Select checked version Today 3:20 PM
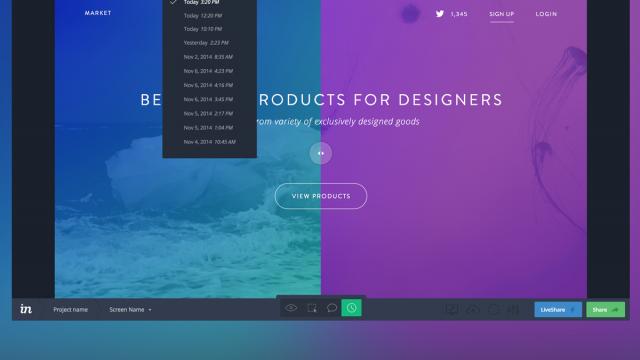The image size is (640, 360). [x=202, y=2]
